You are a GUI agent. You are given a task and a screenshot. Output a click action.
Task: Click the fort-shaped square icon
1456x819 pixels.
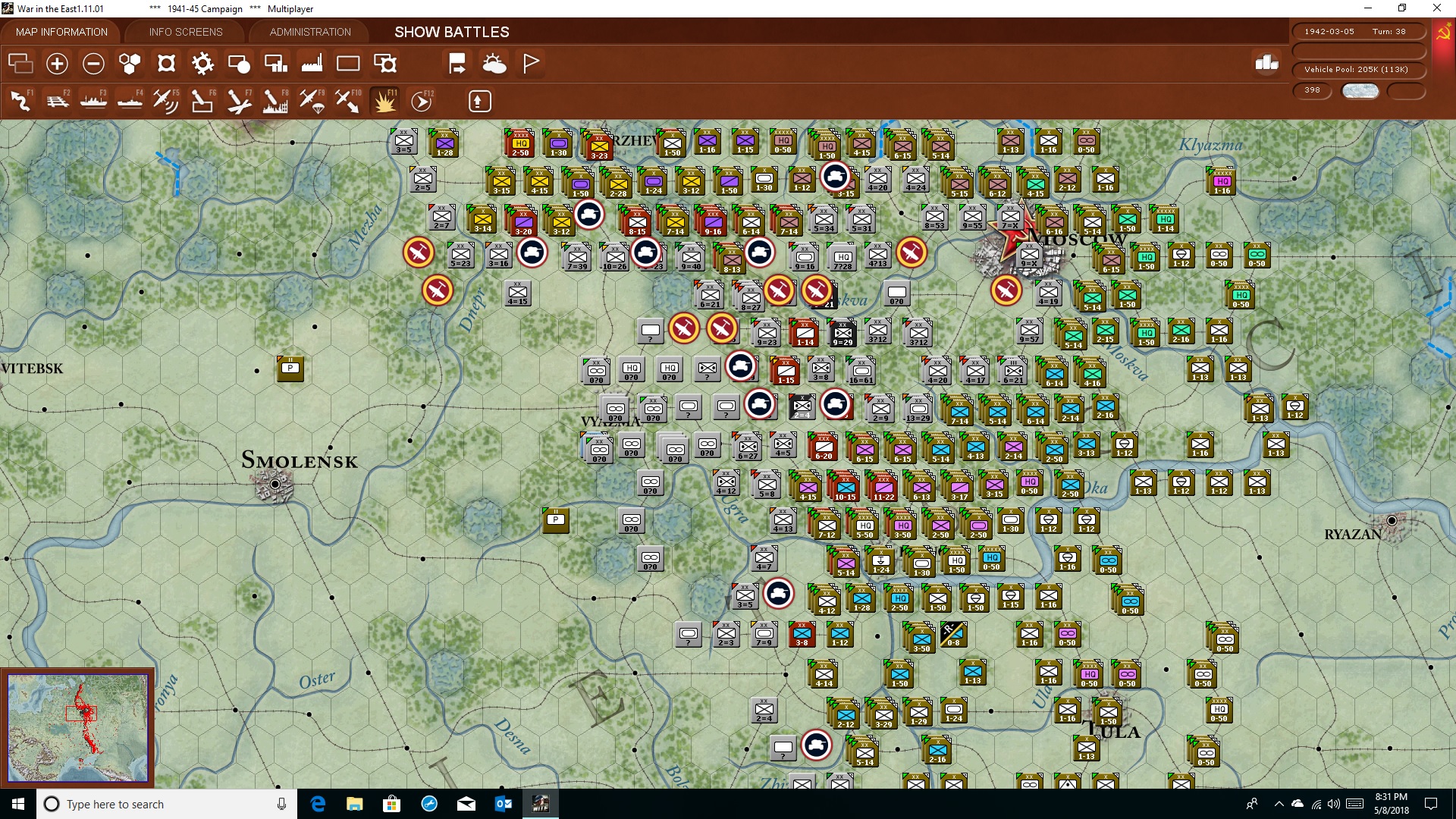pyautogui.click(x=166, y=64)
